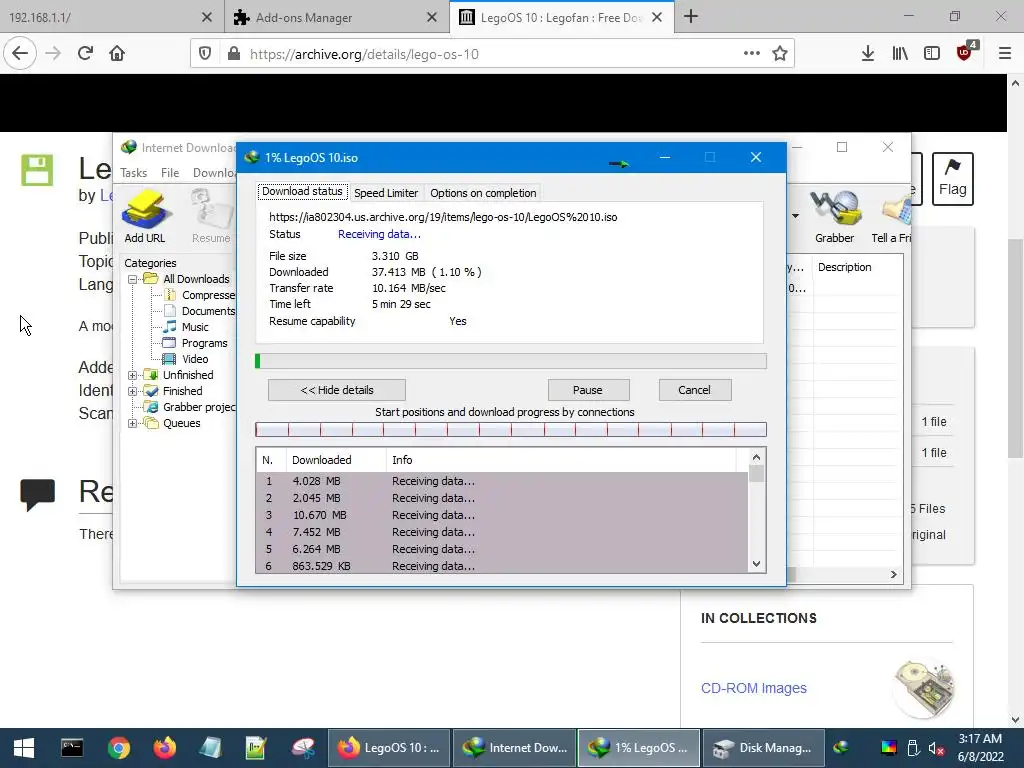This screenshot has height=768, width=1024.
Task: Click the Firefox URL address field
Action: (493, 54)
